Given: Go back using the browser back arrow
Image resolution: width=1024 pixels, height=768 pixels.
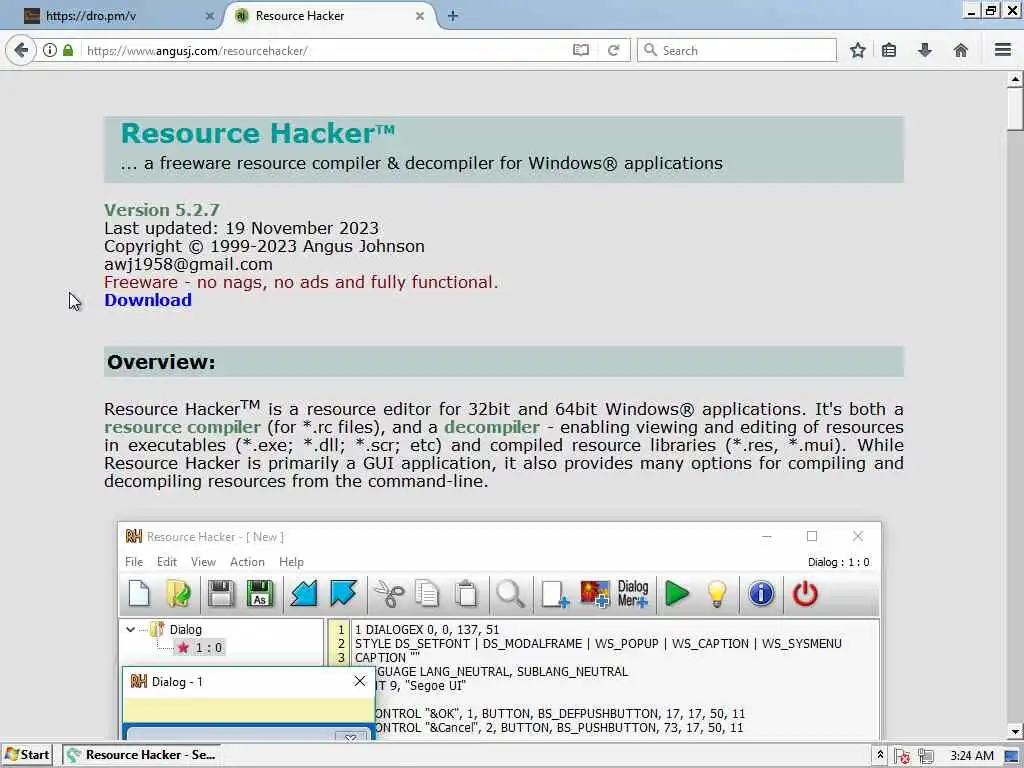Looking at the screenshot, I should [x=22, y=50].
